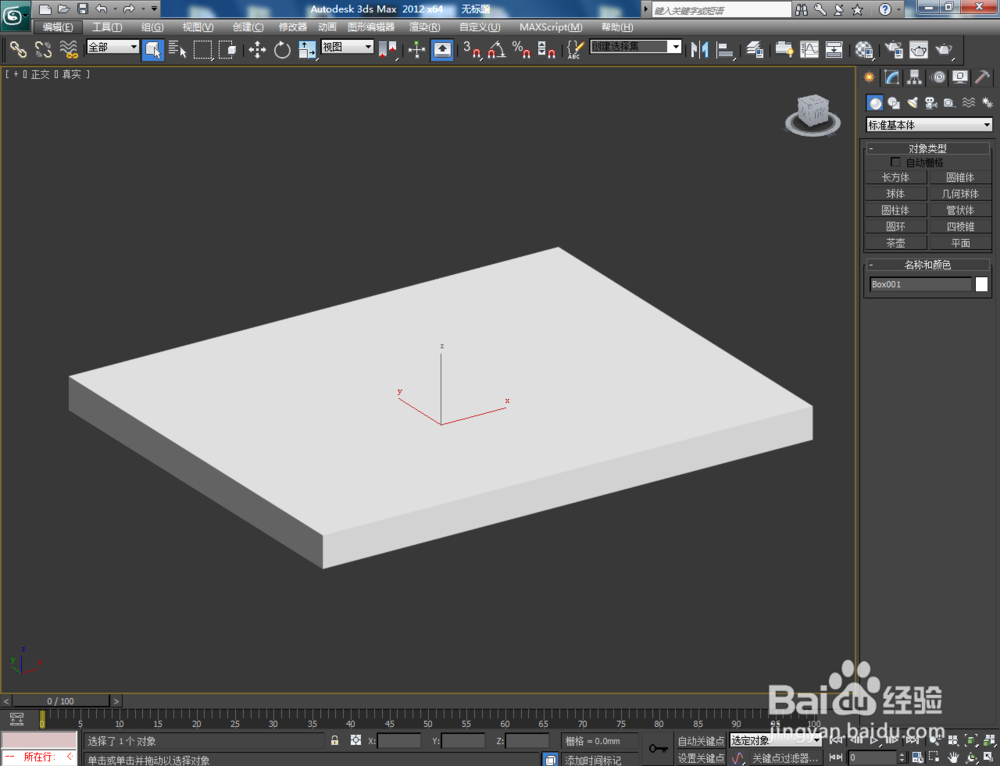Toggle Window/Crossing selection mode
This screenshot has height=766, width=1000.
click(228, 50)
